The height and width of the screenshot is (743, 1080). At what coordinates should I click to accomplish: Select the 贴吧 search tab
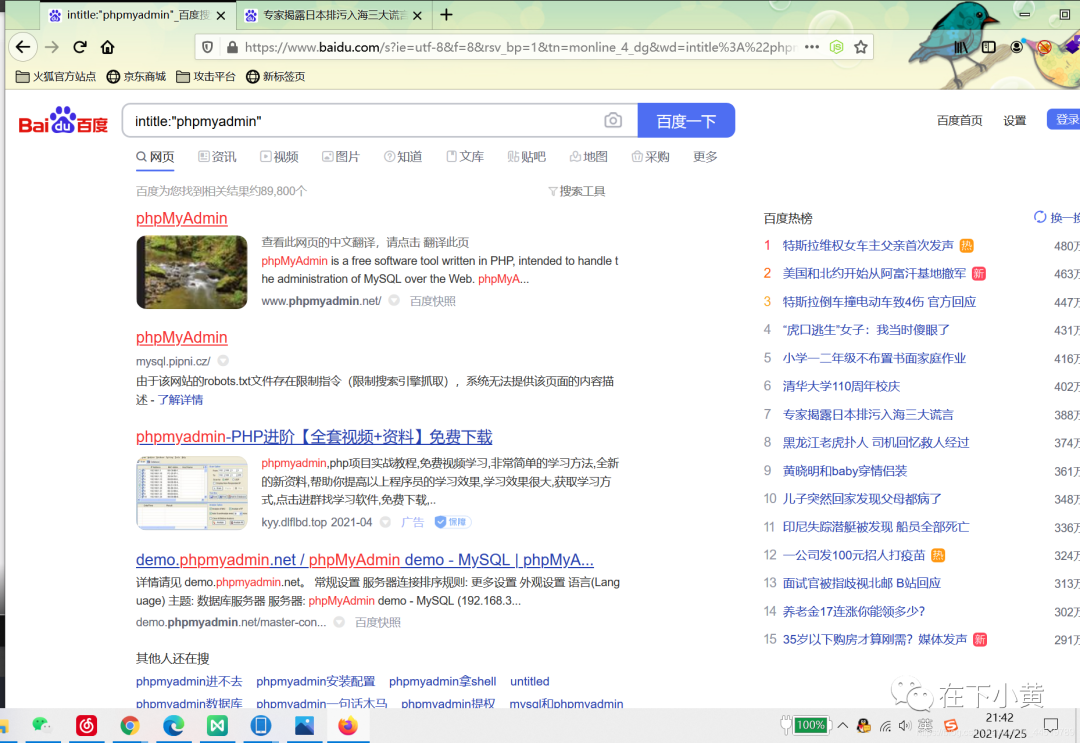pos(526,157)
